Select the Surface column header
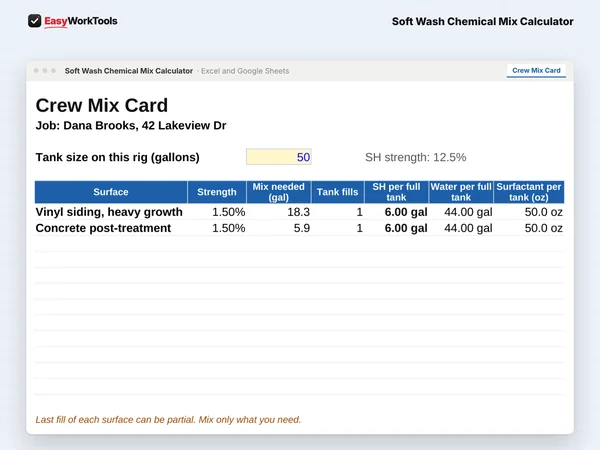Screen dimensions: 600x450 111,192
